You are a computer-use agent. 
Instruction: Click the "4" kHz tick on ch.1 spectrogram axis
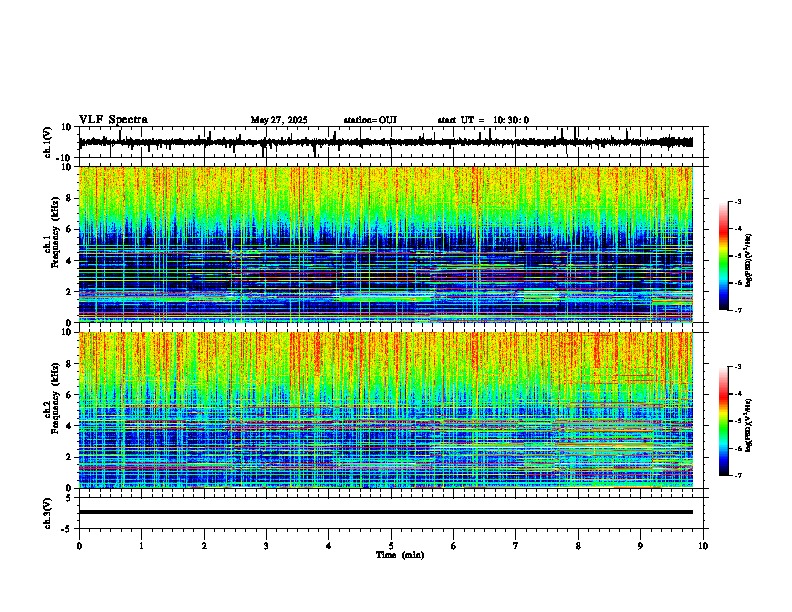[x=70, y=261]
